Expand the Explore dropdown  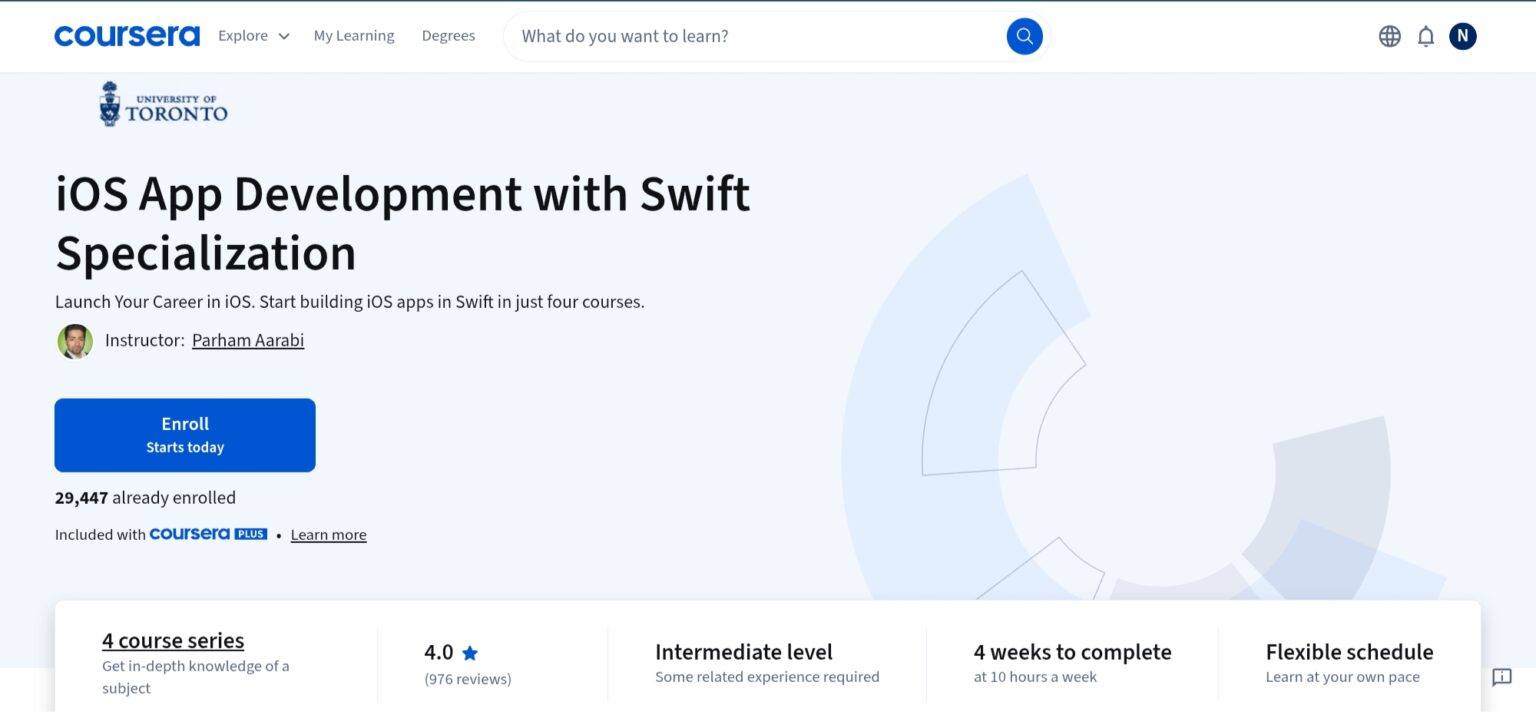click(241, 35)
